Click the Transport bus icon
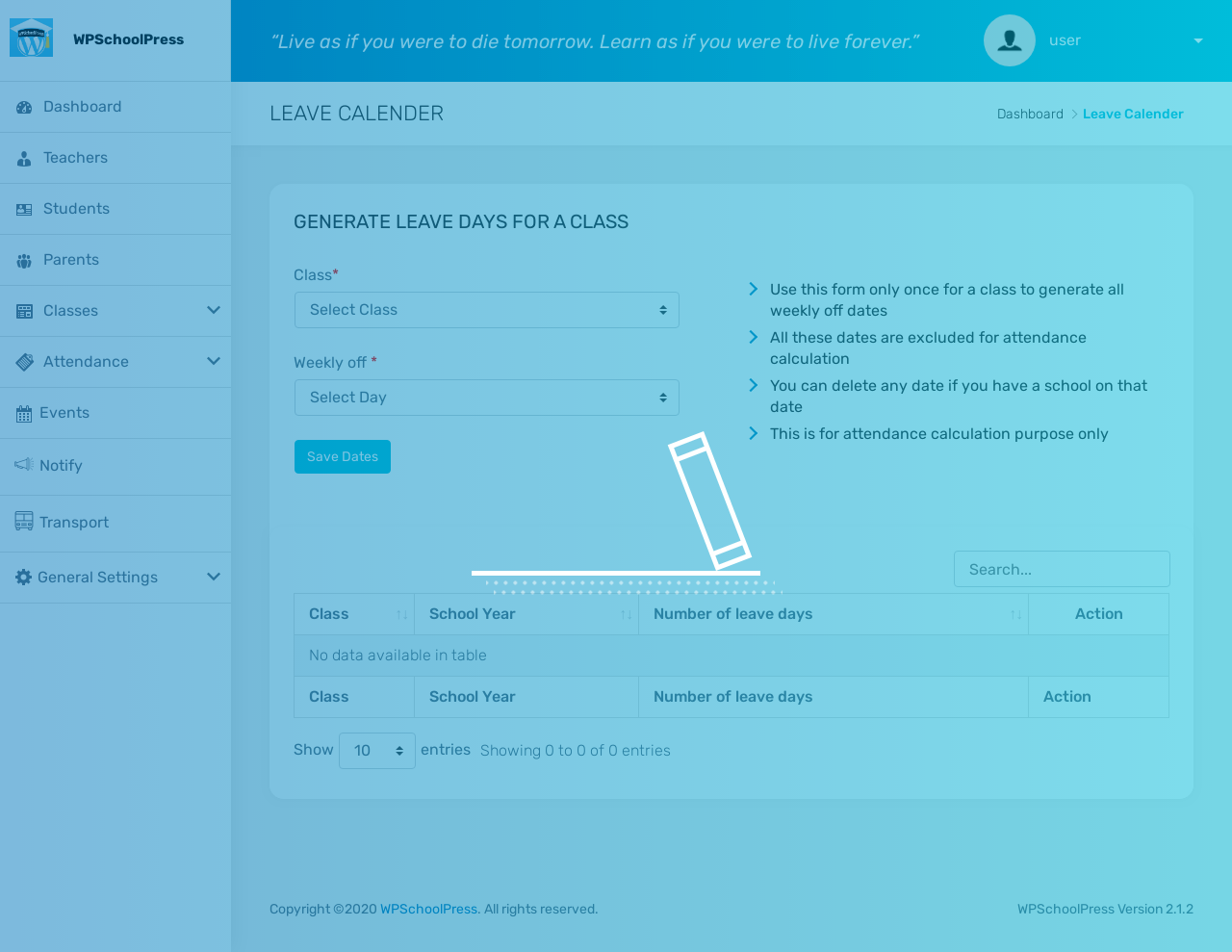The width and height of the screenshot is (1232, 952). (x=24, y=522)
